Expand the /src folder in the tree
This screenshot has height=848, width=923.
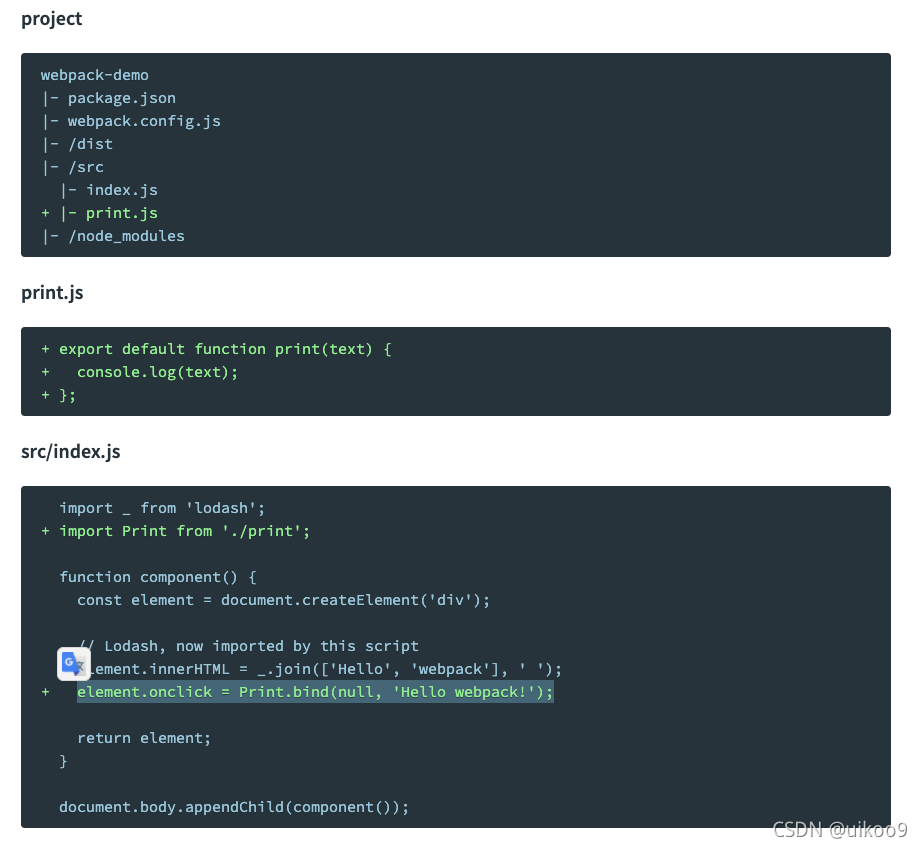click(87, 167)
